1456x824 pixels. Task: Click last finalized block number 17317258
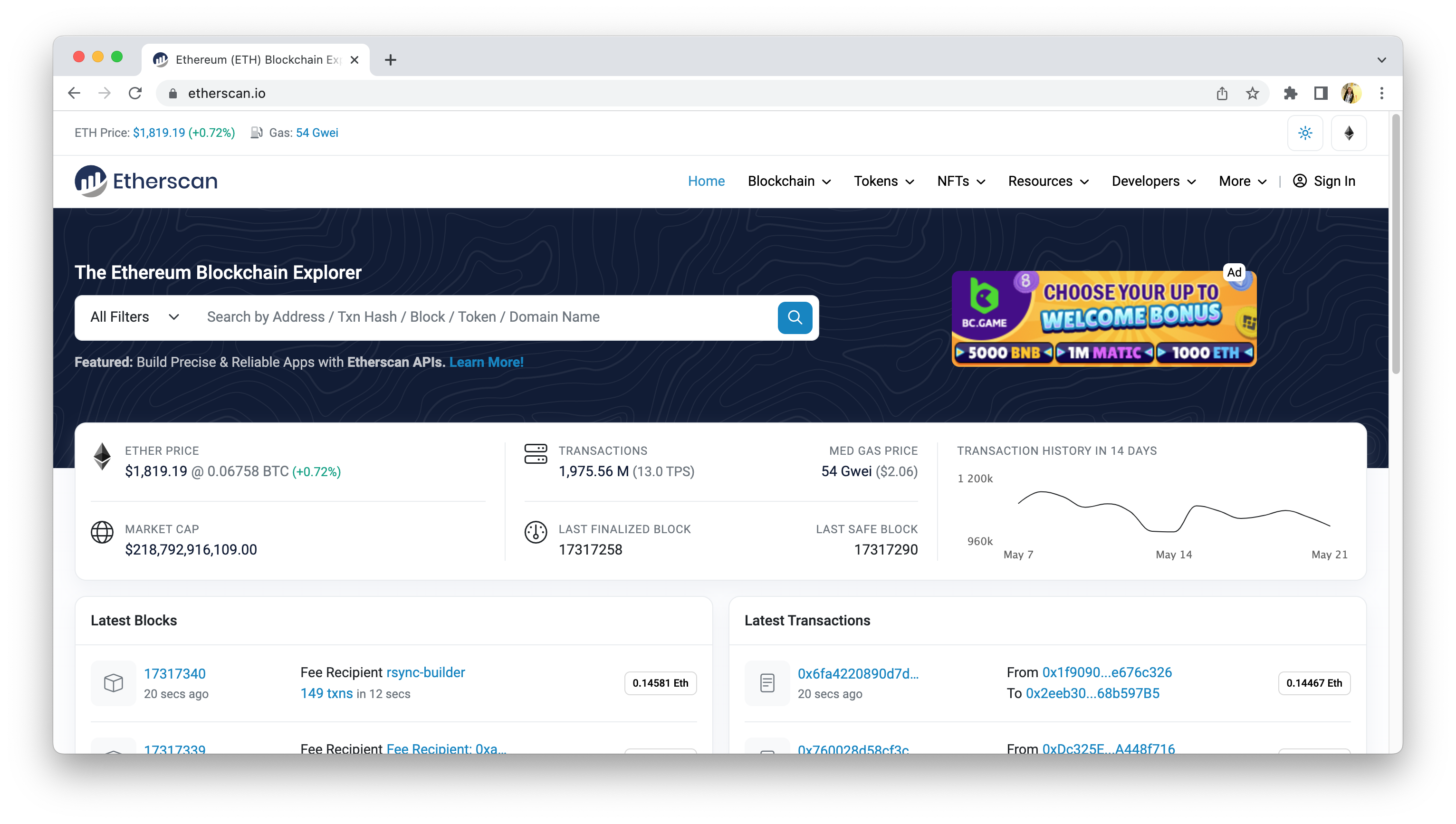point(590,549)
